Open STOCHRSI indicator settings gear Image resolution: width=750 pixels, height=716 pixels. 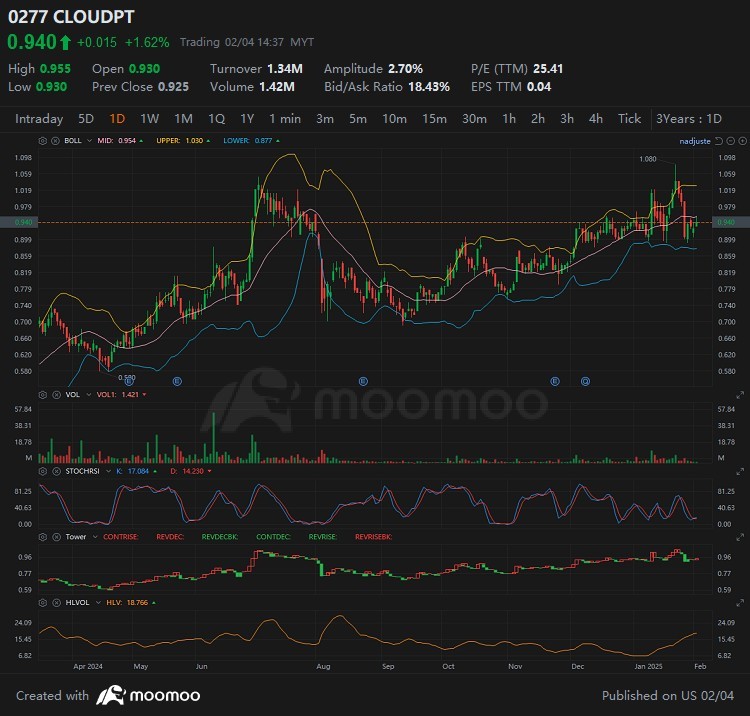(x=43, y=471)
